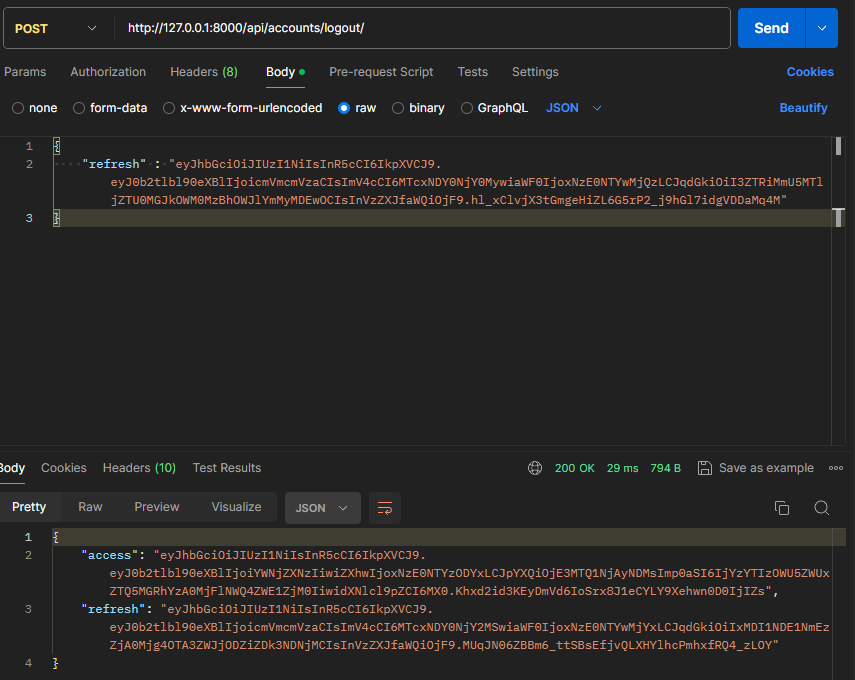
Task: Open the three-dot response options menu
Action: point(836,468)
